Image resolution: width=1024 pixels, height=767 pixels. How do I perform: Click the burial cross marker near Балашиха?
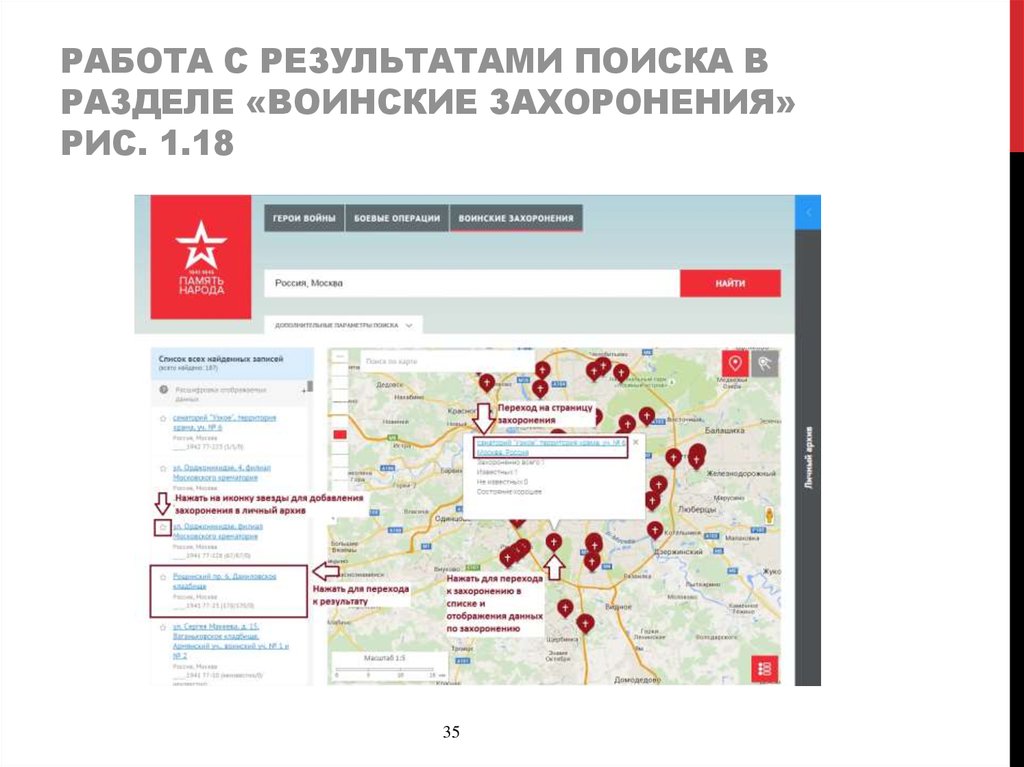(647, 415)
